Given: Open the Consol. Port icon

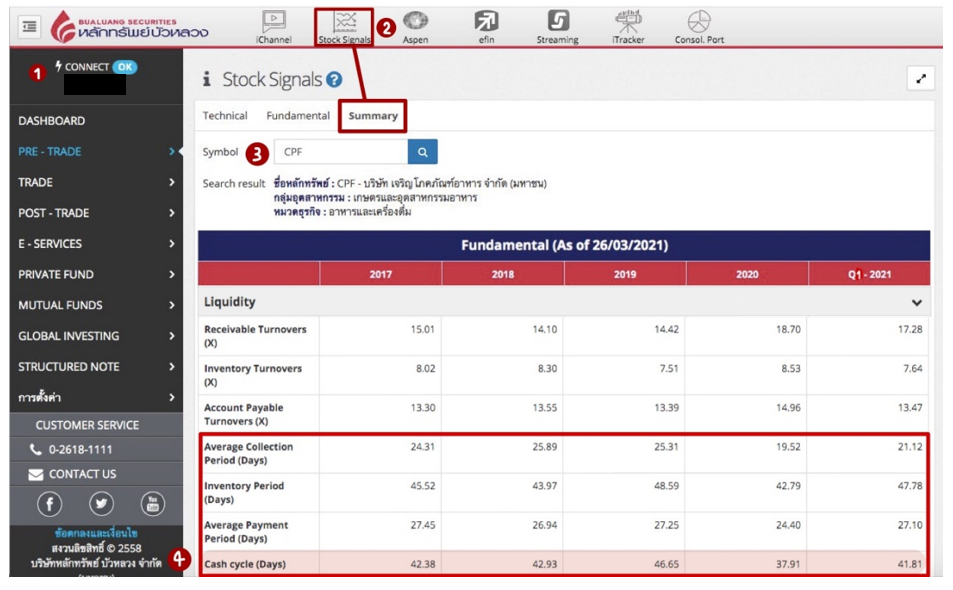Looking at the screenshot, I should click(699, 26).
